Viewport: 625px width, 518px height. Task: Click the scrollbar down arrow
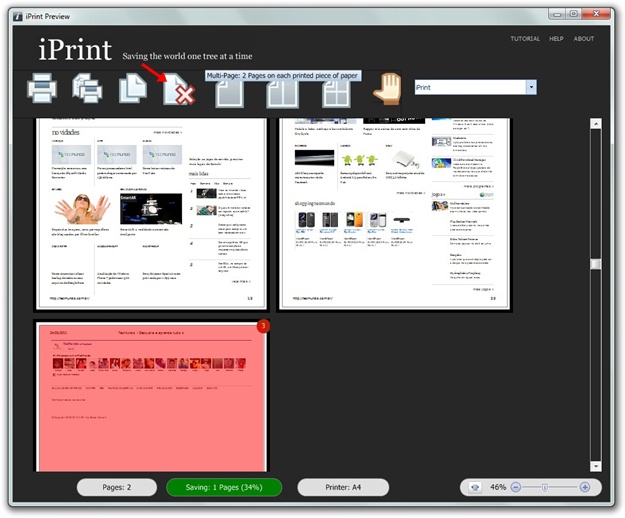(x=596, y=466)
